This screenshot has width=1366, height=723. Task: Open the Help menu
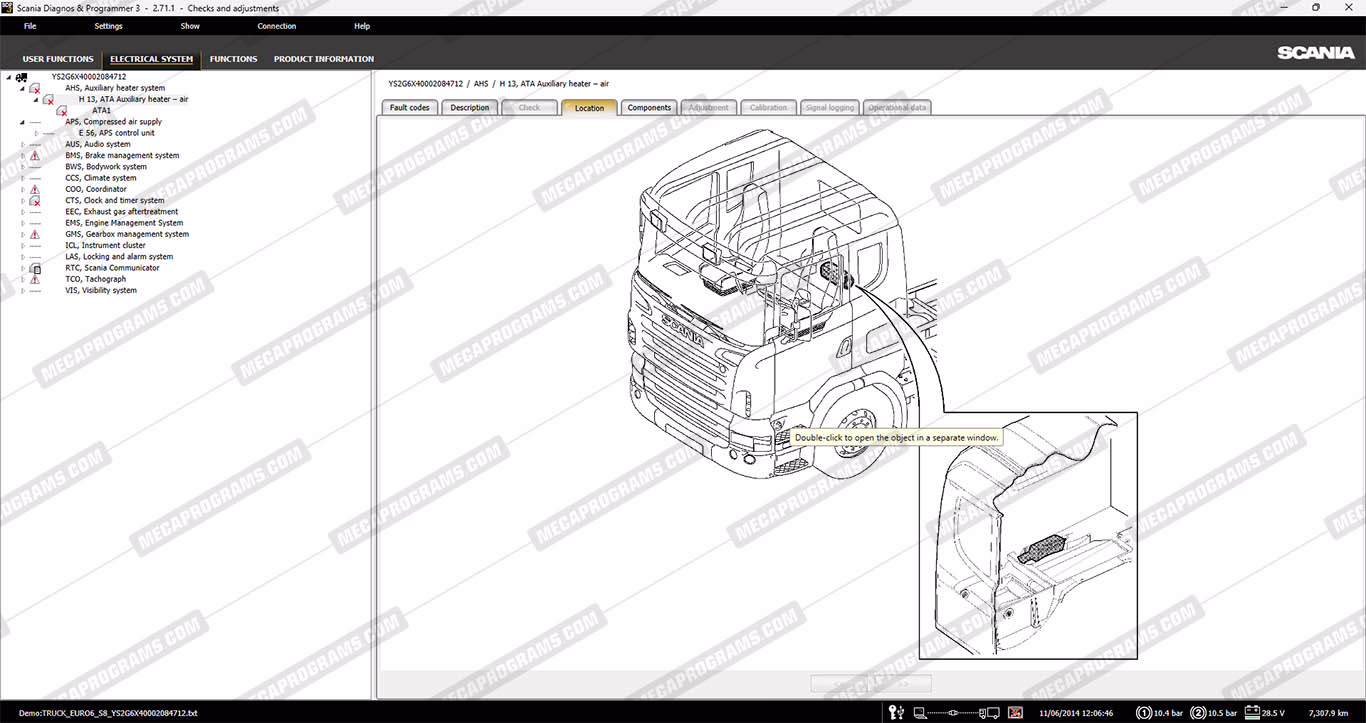pyautogui.click(x=362, y=26)
